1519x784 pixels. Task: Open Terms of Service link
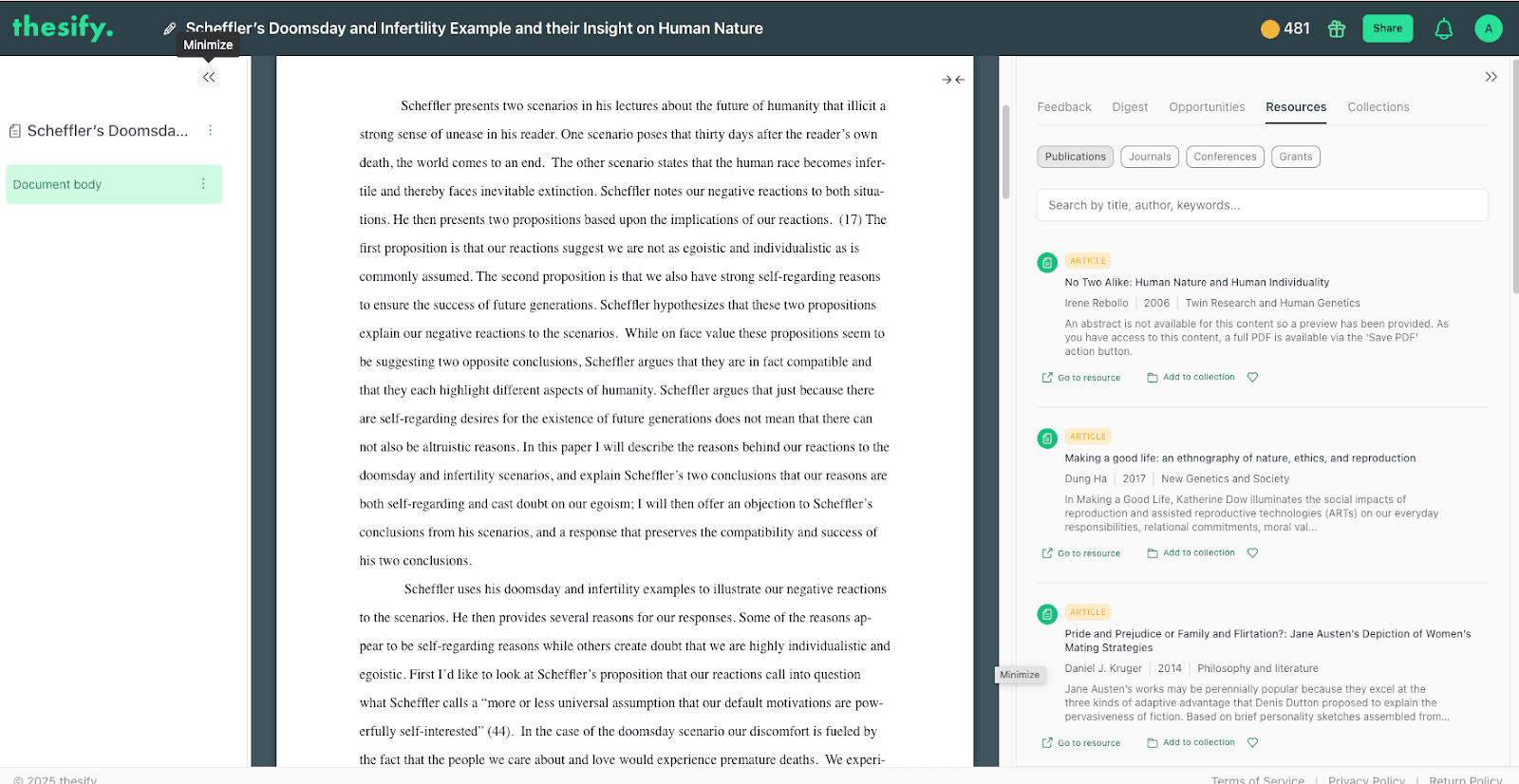click(1257, 780)
